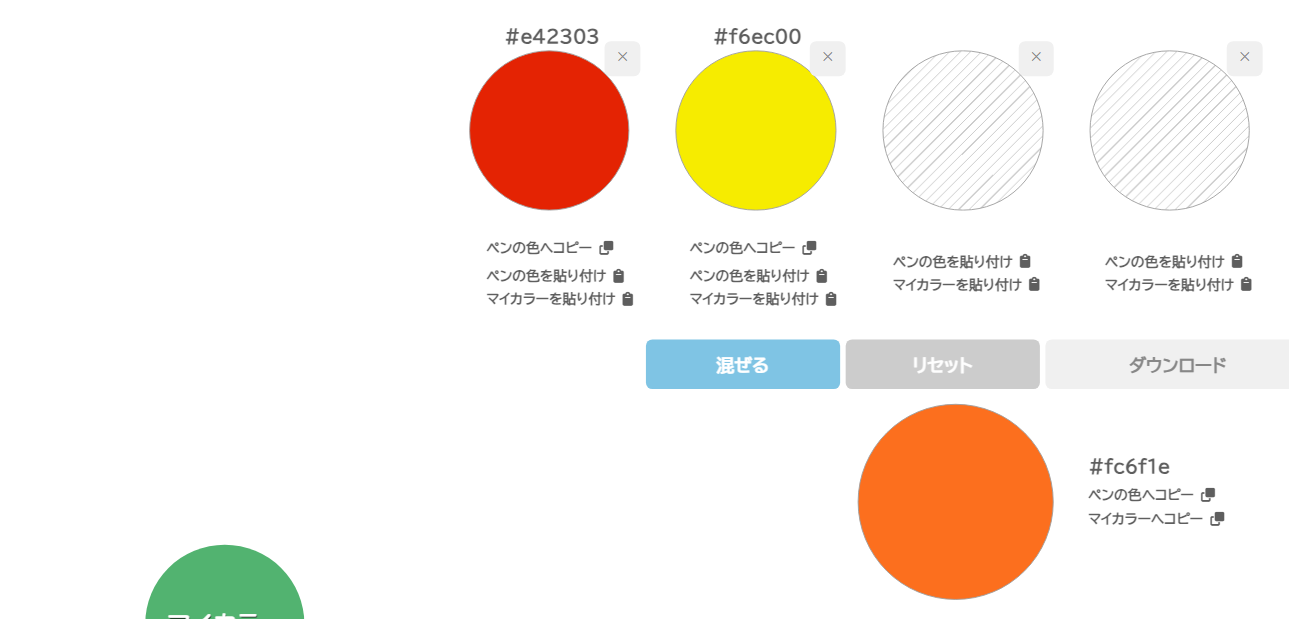The height and width of the screenshot is (619, 1289).
Task: Click paste pen color icon under third circle
Action: pos(1024,261)
